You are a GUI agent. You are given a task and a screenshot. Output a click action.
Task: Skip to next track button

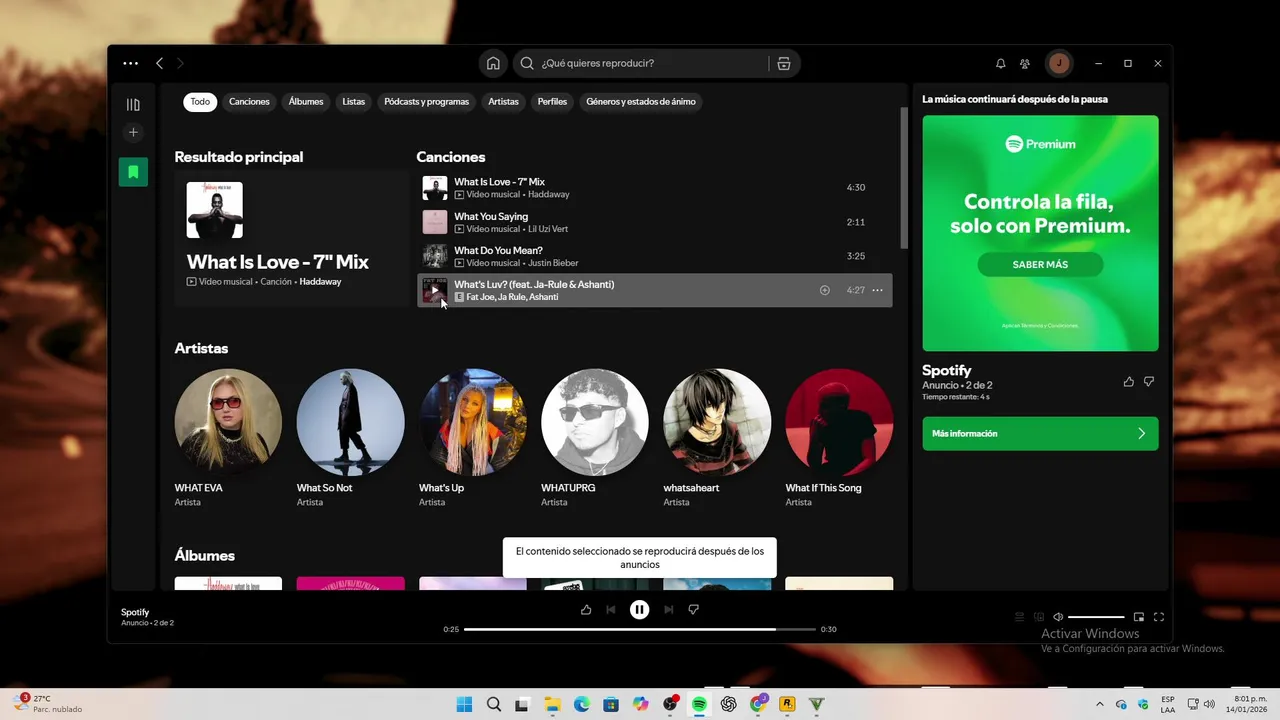pyautogui.click(x=669, y=609)
